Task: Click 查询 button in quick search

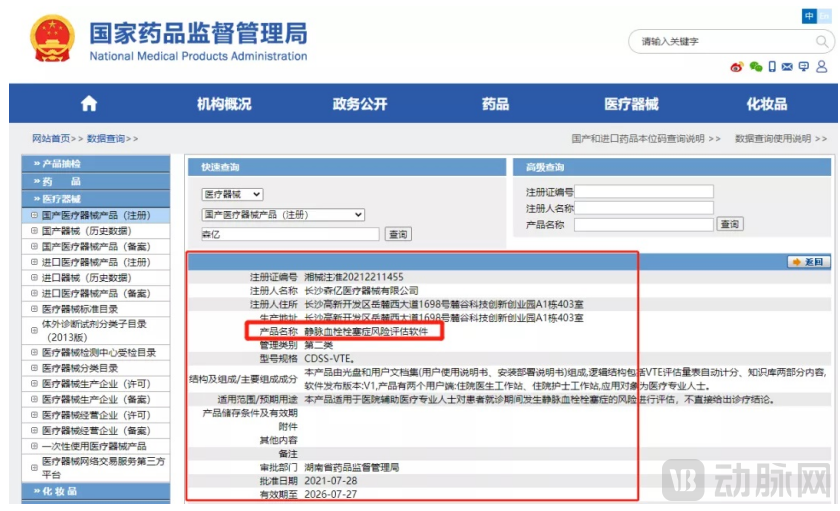Action: pos(398,234)
